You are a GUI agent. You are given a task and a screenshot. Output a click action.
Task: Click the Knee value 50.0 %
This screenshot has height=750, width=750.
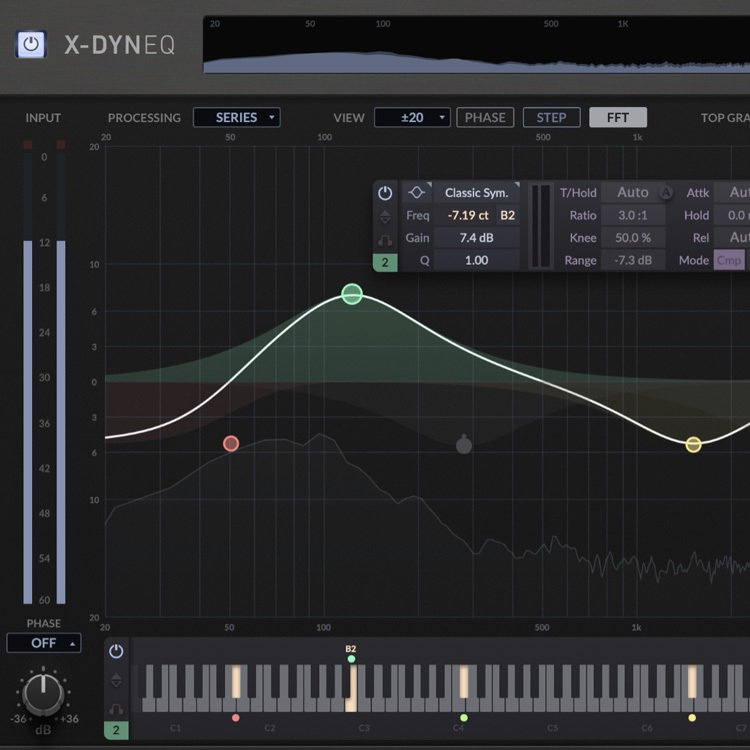pos(632,238)
